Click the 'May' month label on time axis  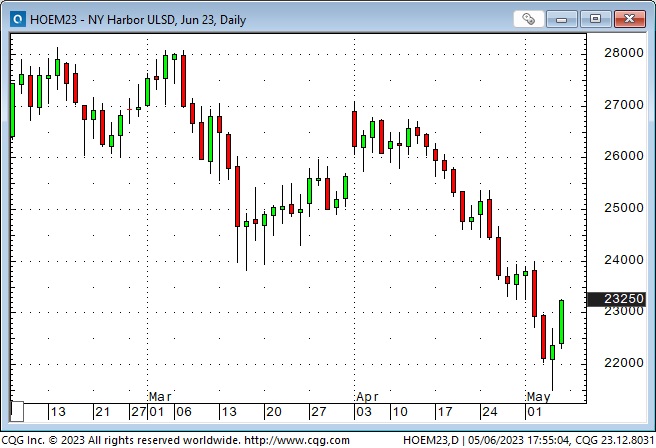coord(539,397)
